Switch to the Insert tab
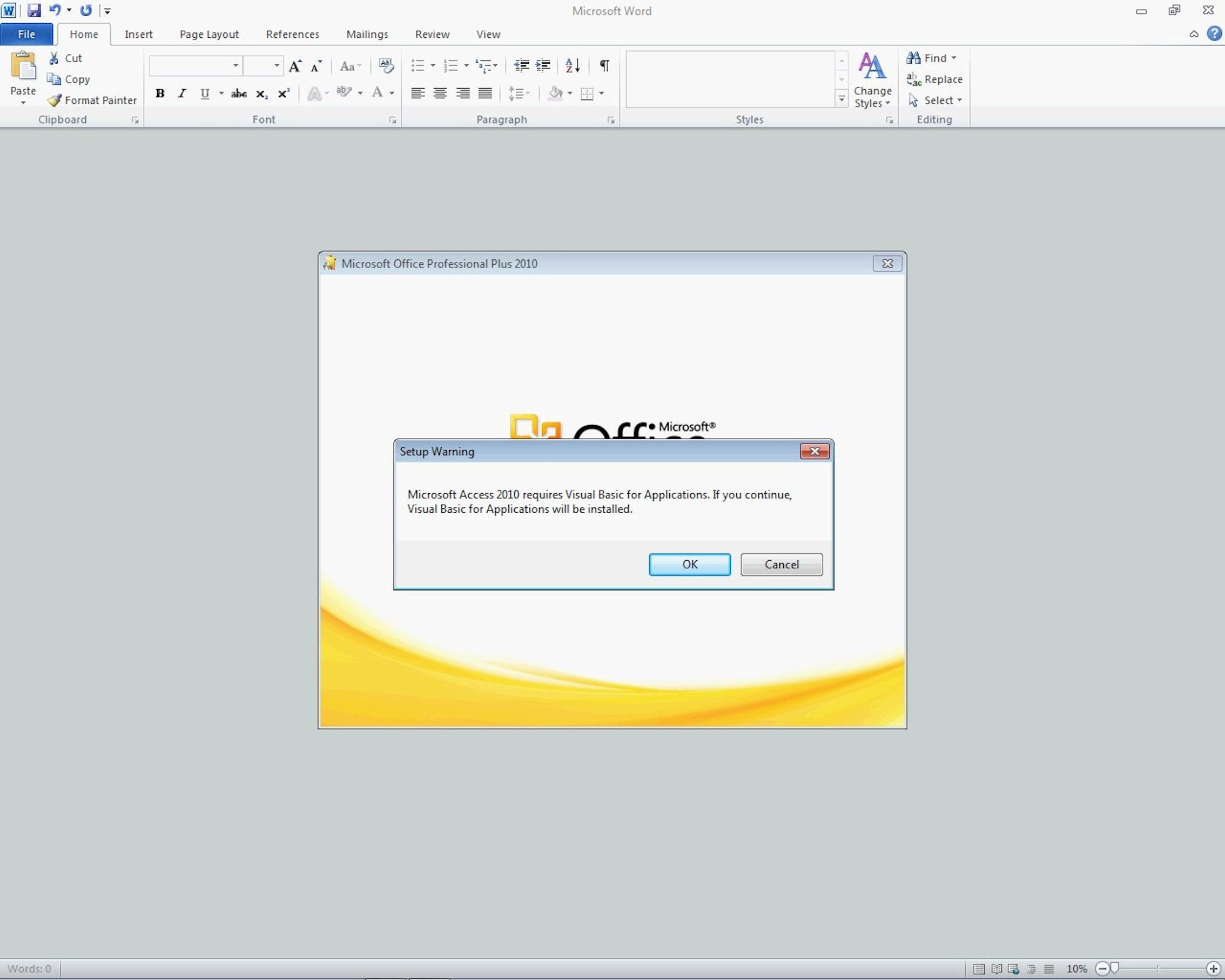The height and width of the screenshot is (980, 1225). [x=139, y=34]
